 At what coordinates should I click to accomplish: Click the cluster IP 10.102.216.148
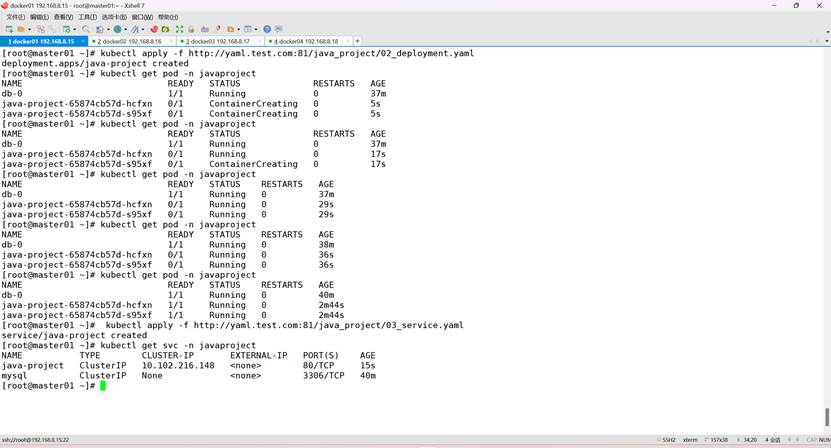(178, 365)
